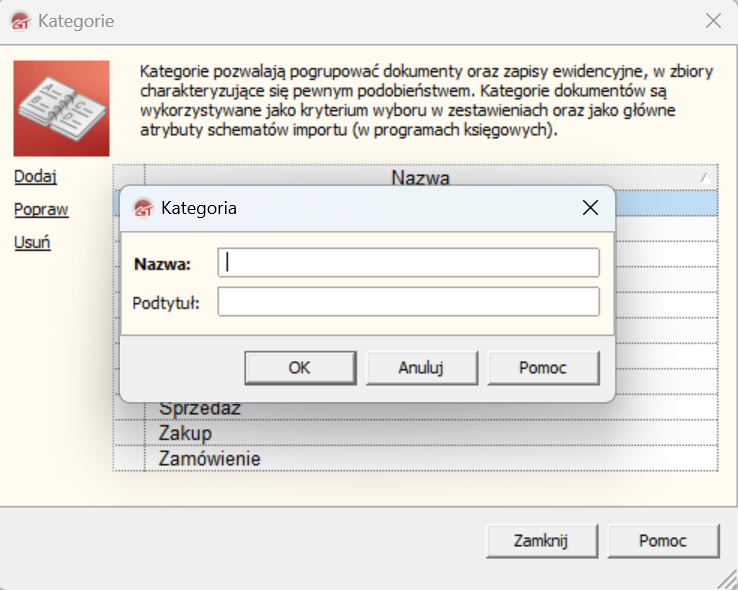Click the Dodaj link
The width and height of the screenshot is (738, 590).
pos(35,176)
